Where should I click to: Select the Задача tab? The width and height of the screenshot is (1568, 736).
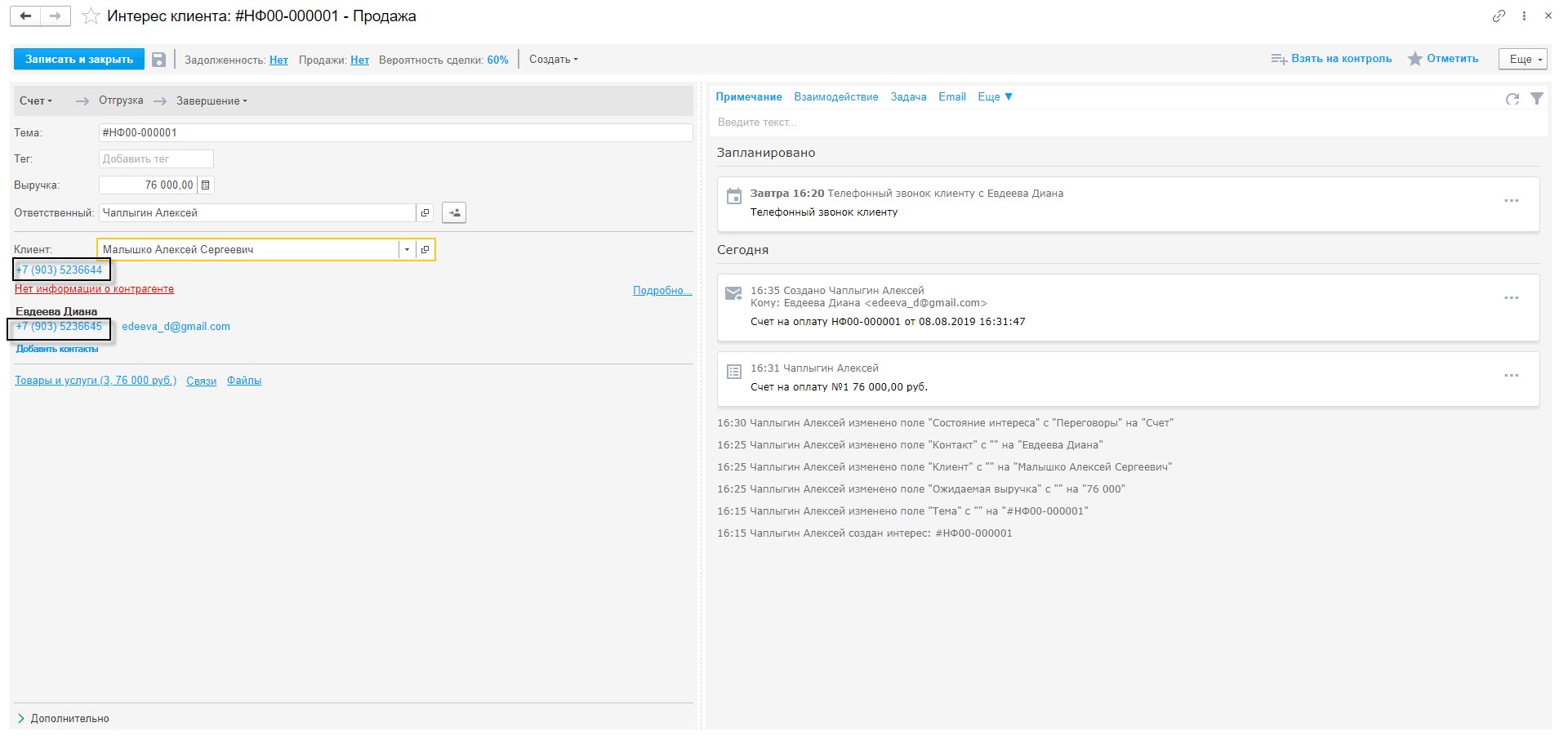coord(908,97)
